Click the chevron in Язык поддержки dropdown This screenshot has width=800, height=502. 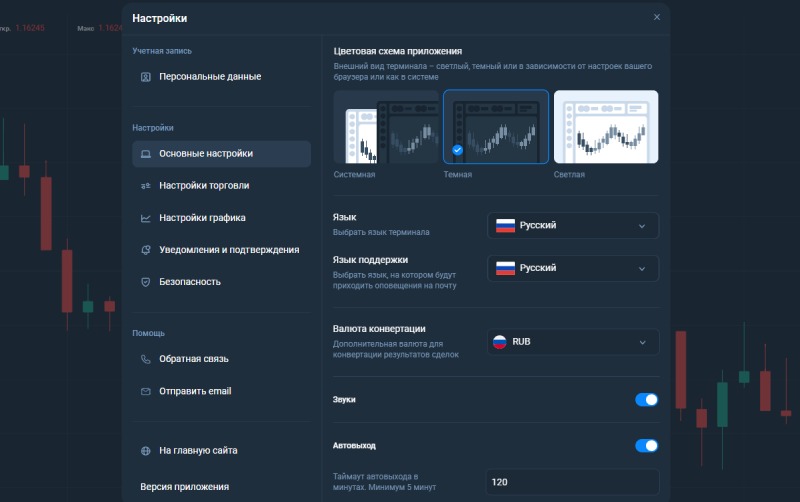point(642,269)
